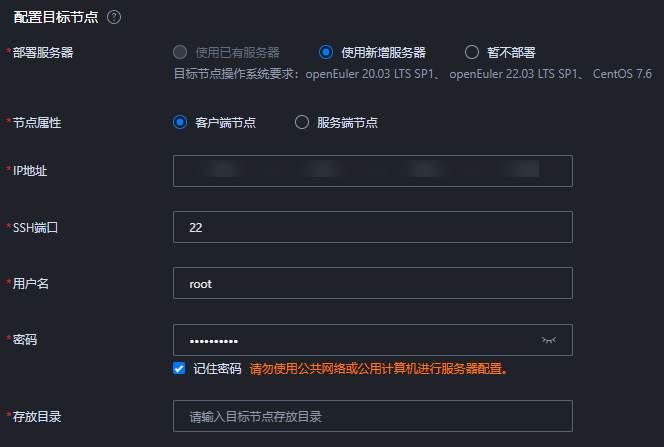The image size is (664, 447).
Task: Select 暂不部署 radio option
Action: tap(471, 52)
